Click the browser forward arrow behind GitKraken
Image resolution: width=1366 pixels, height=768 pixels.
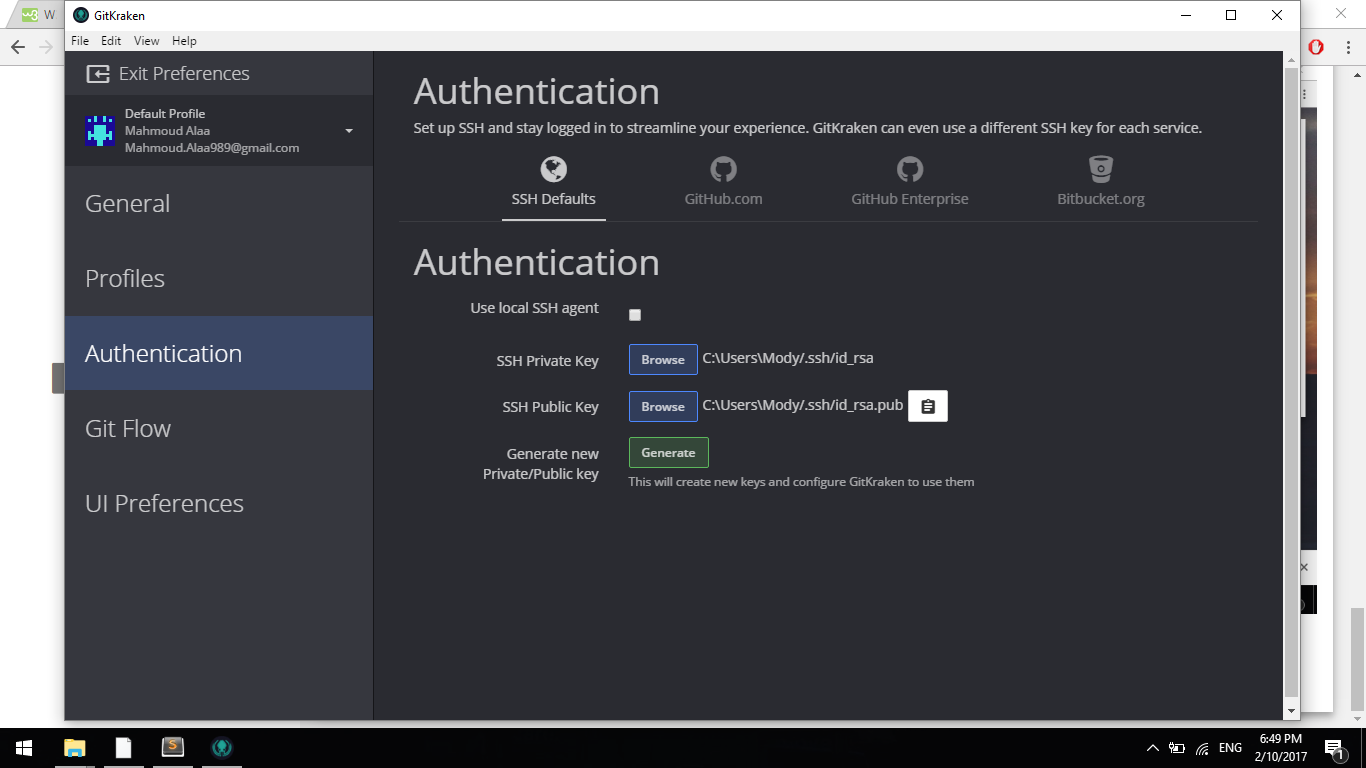tap(46, 47)
